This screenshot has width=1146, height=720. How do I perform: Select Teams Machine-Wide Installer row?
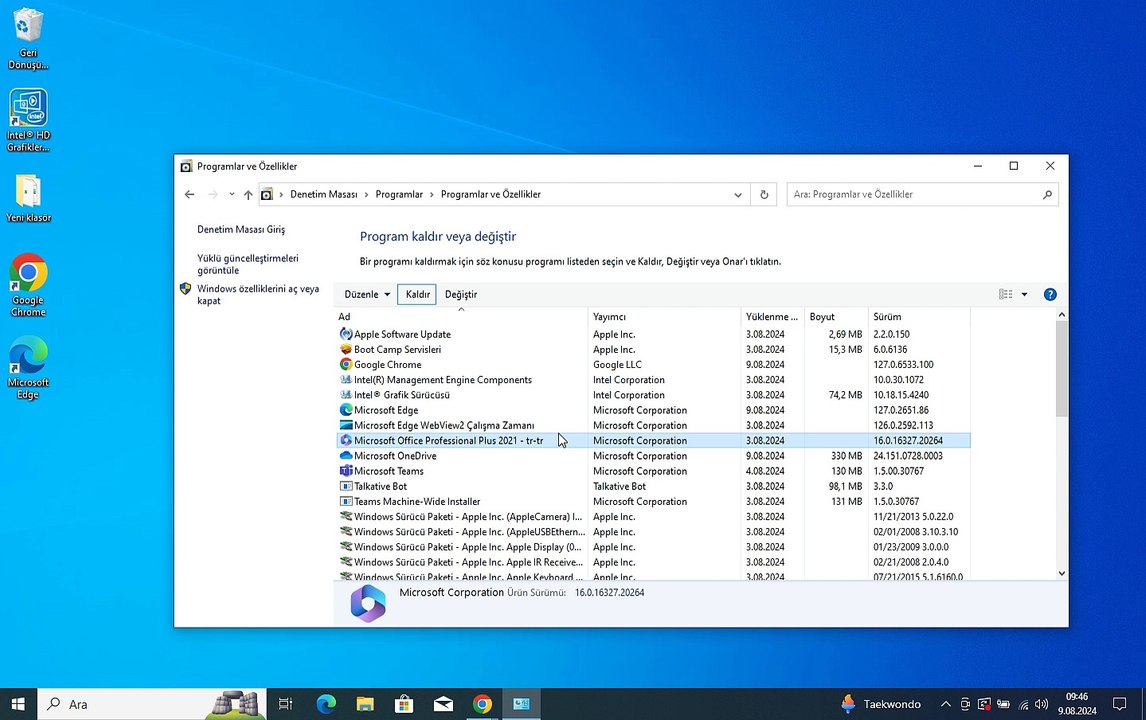click(x=653, y=501)
